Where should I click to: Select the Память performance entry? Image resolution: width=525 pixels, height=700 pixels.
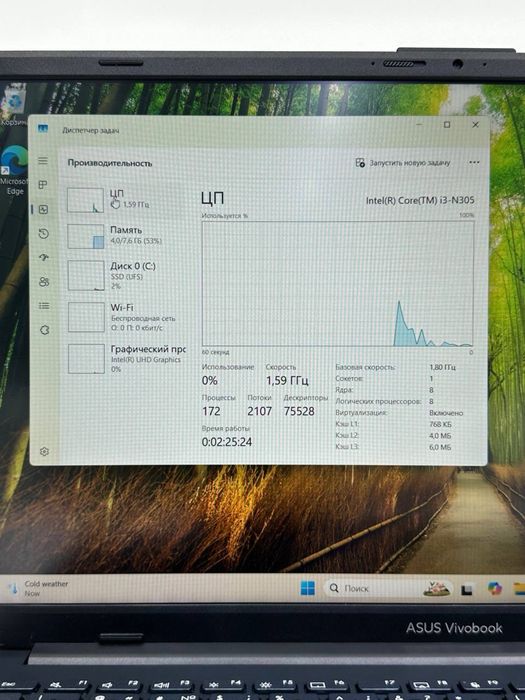click(x=127, y=236)
